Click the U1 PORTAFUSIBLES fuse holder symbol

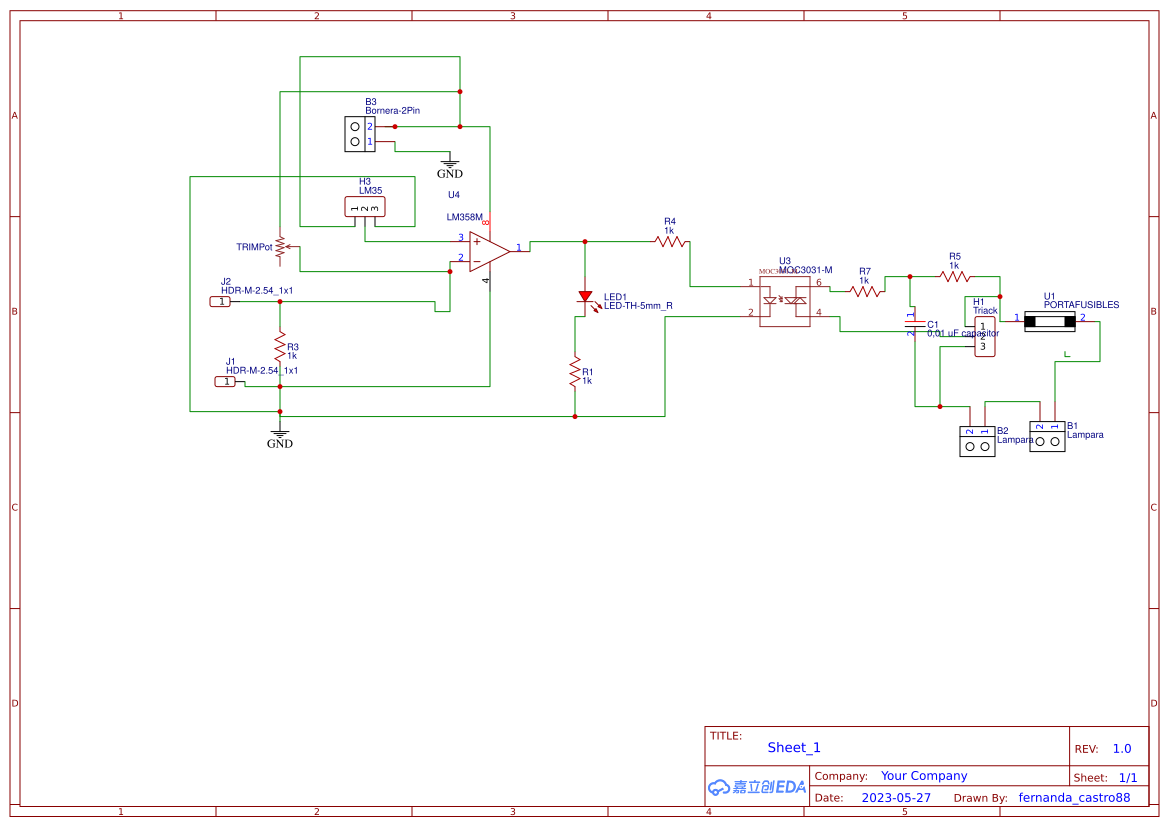(1048, 321)
